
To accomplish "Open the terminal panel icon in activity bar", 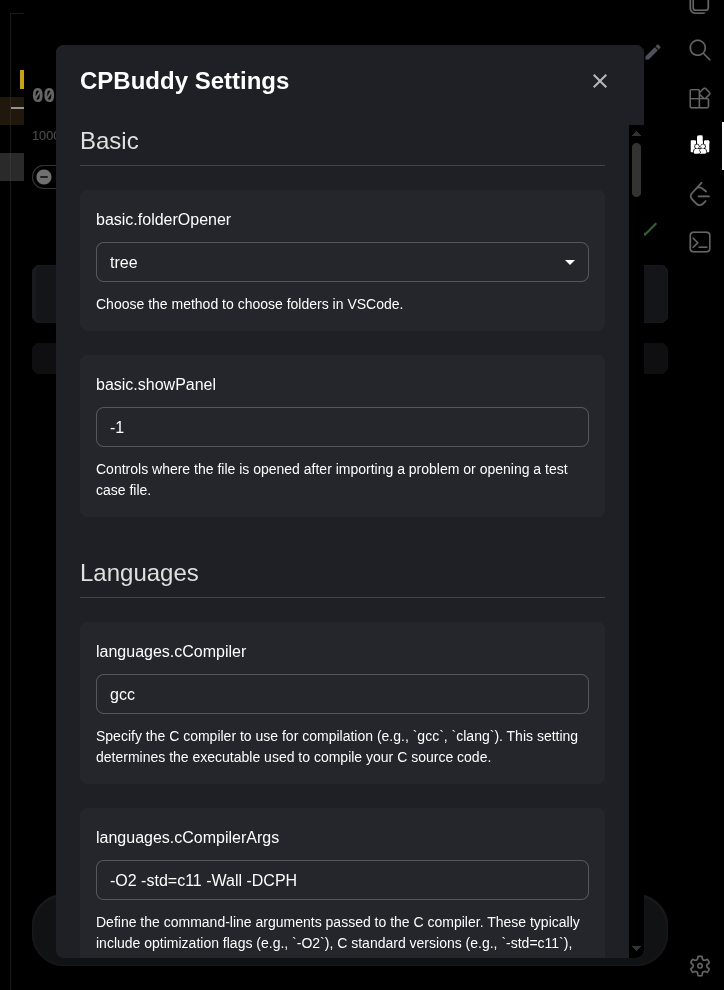I will (699, 242).
